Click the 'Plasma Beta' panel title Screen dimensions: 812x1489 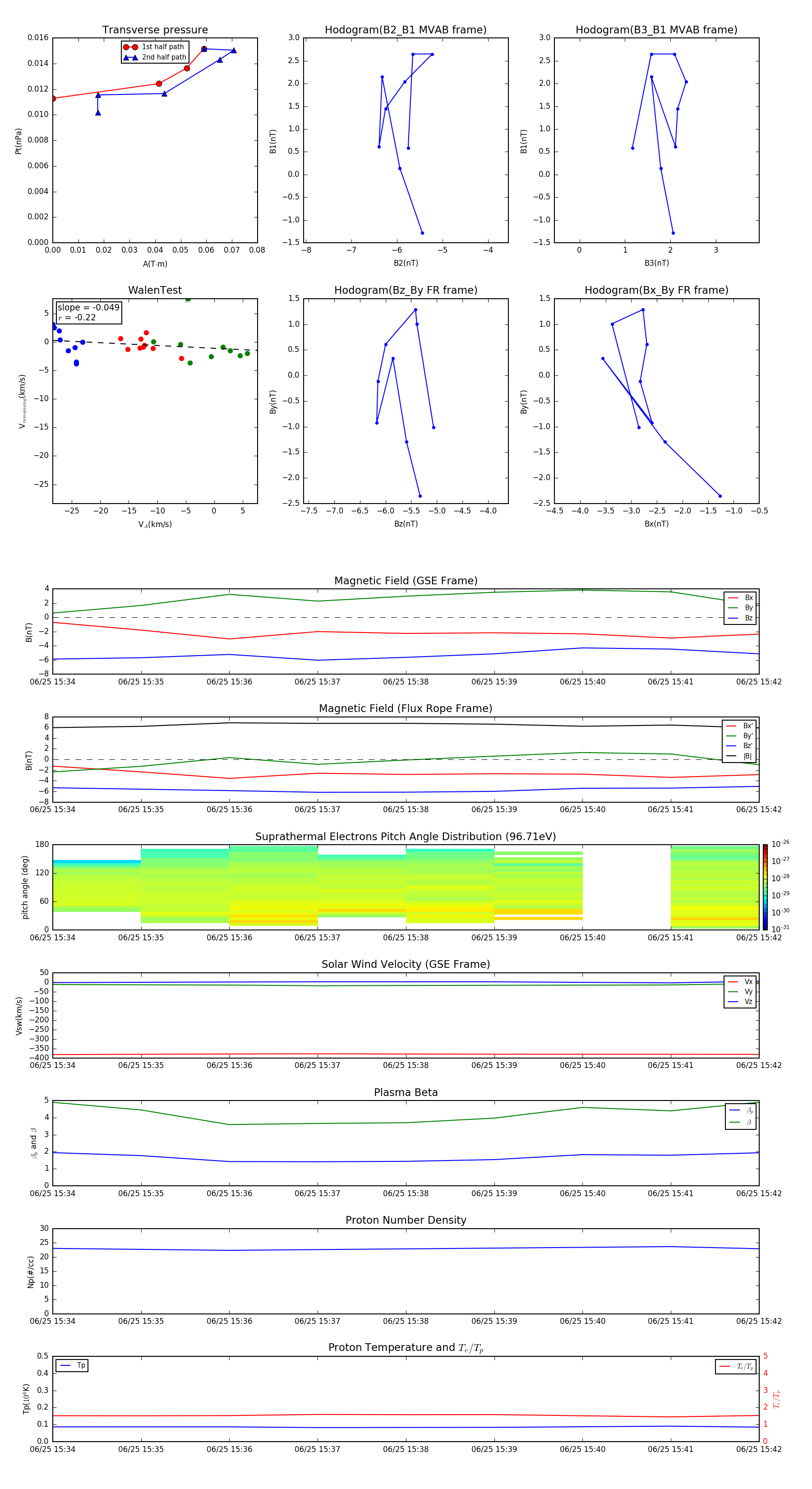click(406, 1092)
